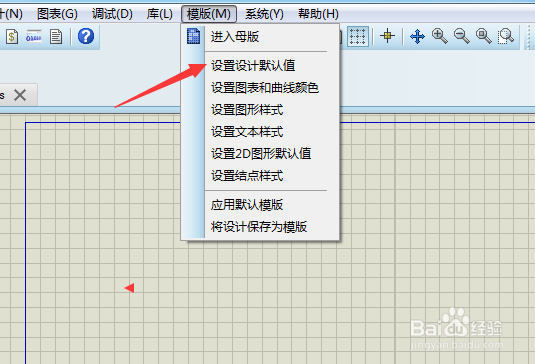
Task: Click the false origin crosshair icon
Action: click(x=387, y=35)
